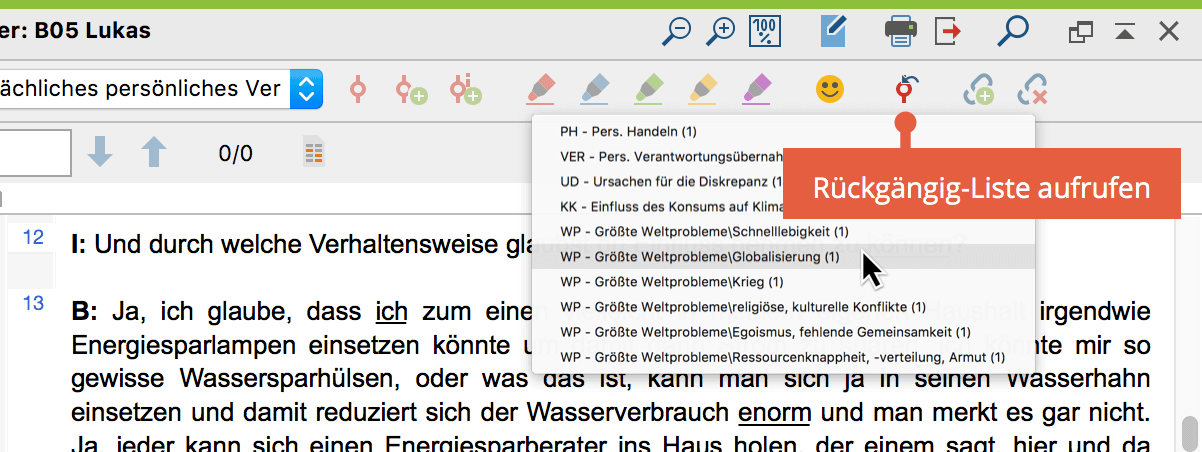Code segment with the plain red code icon
Image resolution: width=1202 pixels, height=452 pixels.
coord(358,90)
